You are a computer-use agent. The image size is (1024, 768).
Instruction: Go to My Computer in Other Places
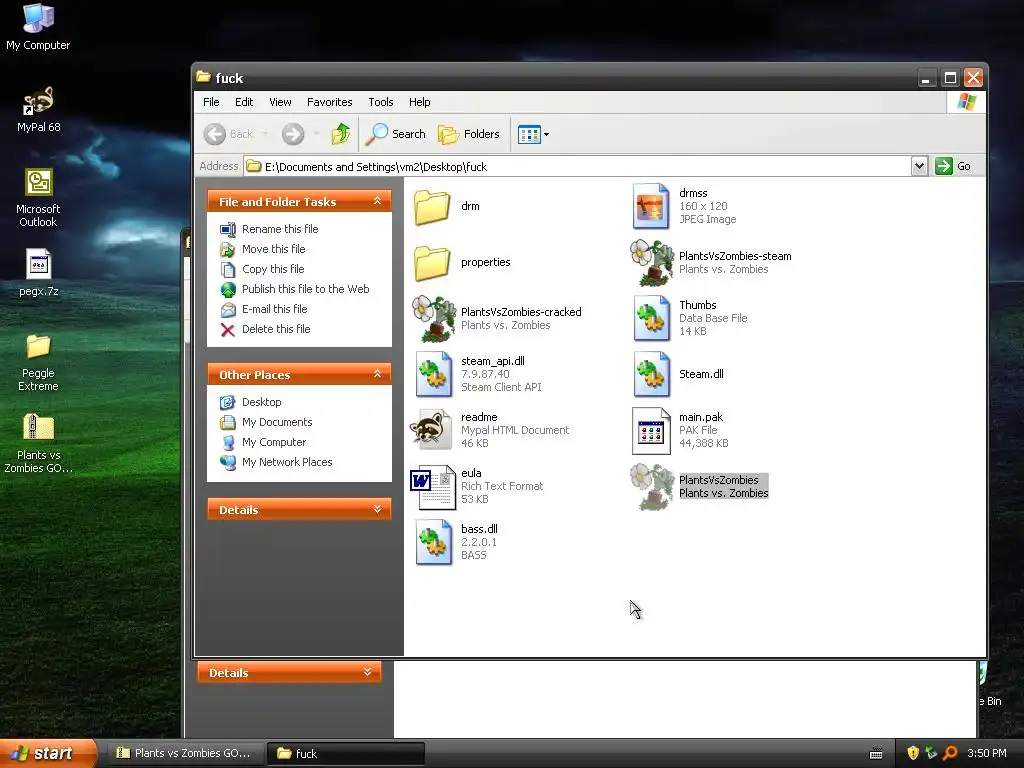(x=274, y=442)
